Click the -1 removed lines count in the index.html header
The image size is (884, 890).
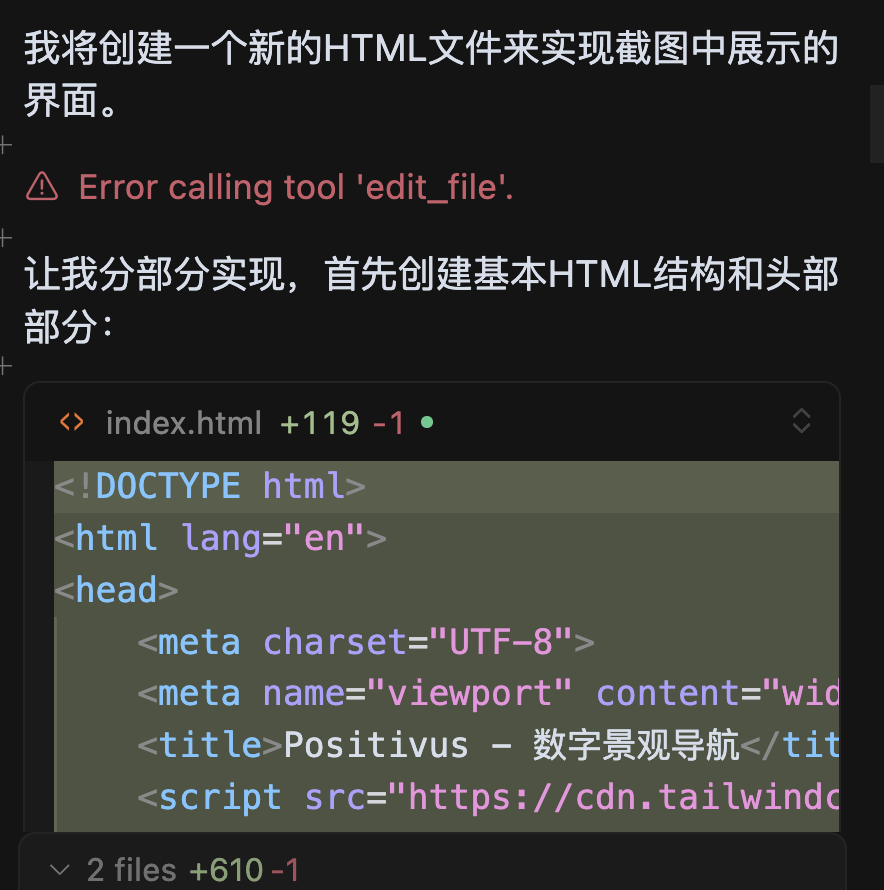coord(388,423)
